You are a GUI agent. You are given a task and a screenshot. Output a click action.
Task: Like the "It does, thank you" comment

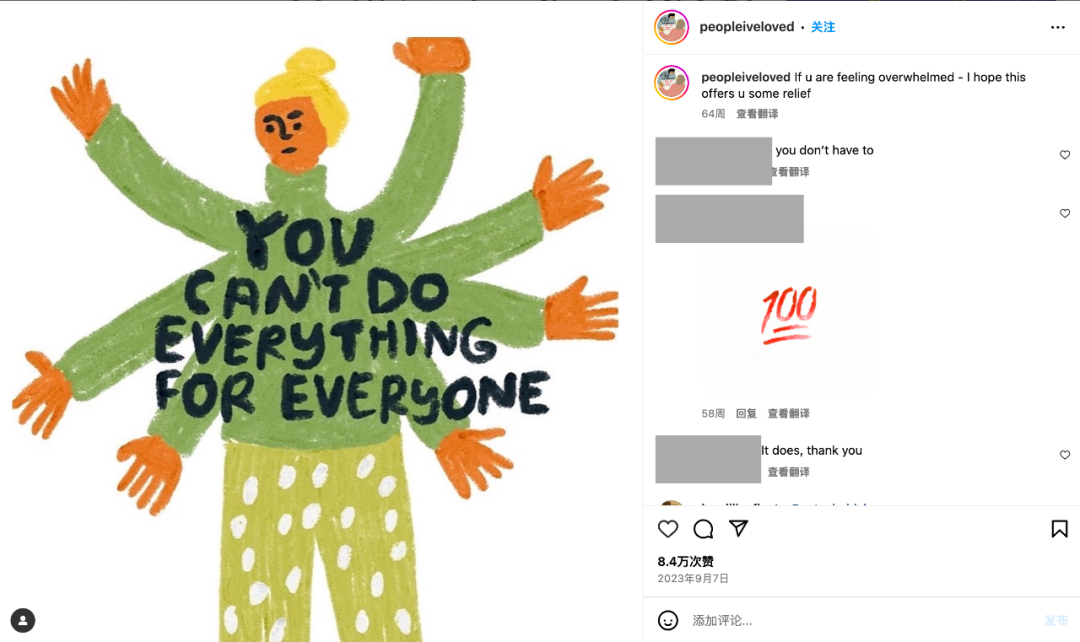click(1065, 455)
